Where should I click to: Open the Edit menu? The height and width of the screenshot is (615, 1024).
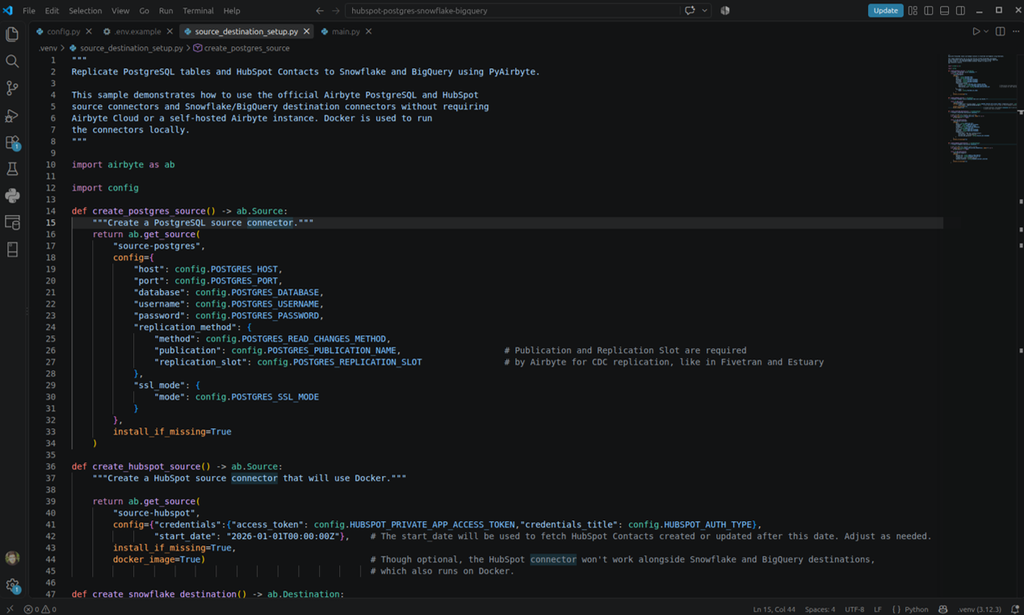[x=52, y=10]
